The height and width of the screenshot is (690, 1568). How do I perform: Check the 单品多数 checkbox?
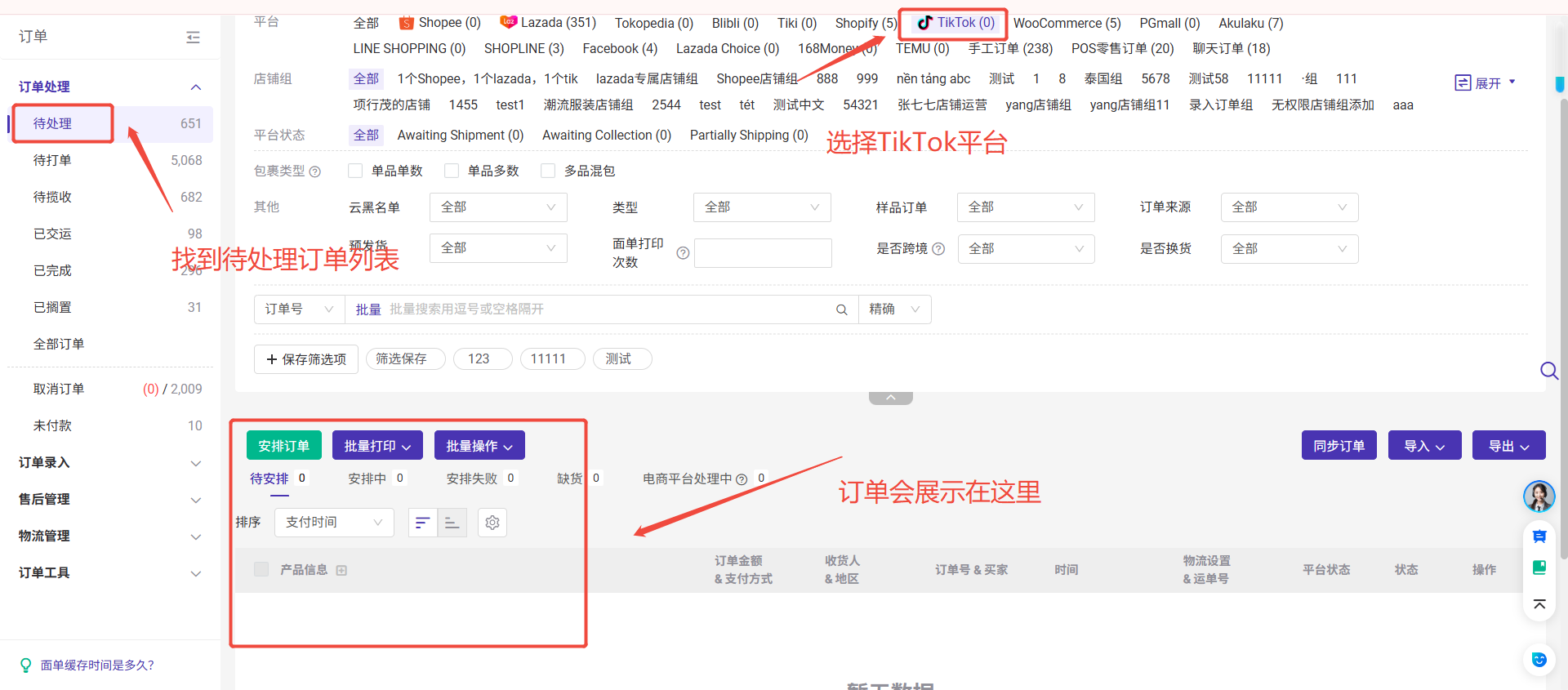452,171
